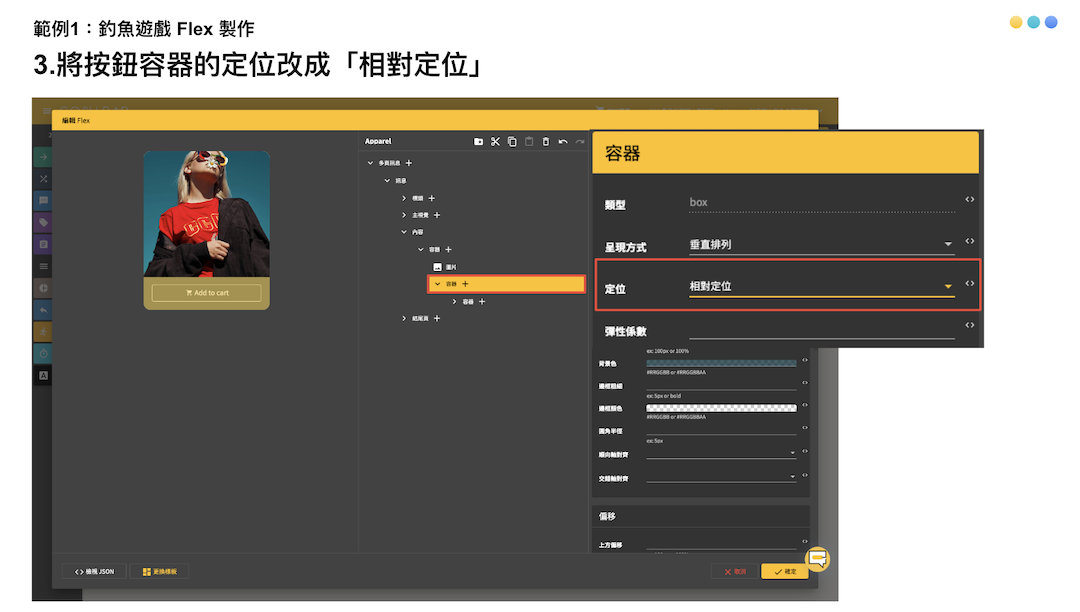This screenshot has height=612, width=1080.
Task: Click the undo arrow icon
Action: 563,142
